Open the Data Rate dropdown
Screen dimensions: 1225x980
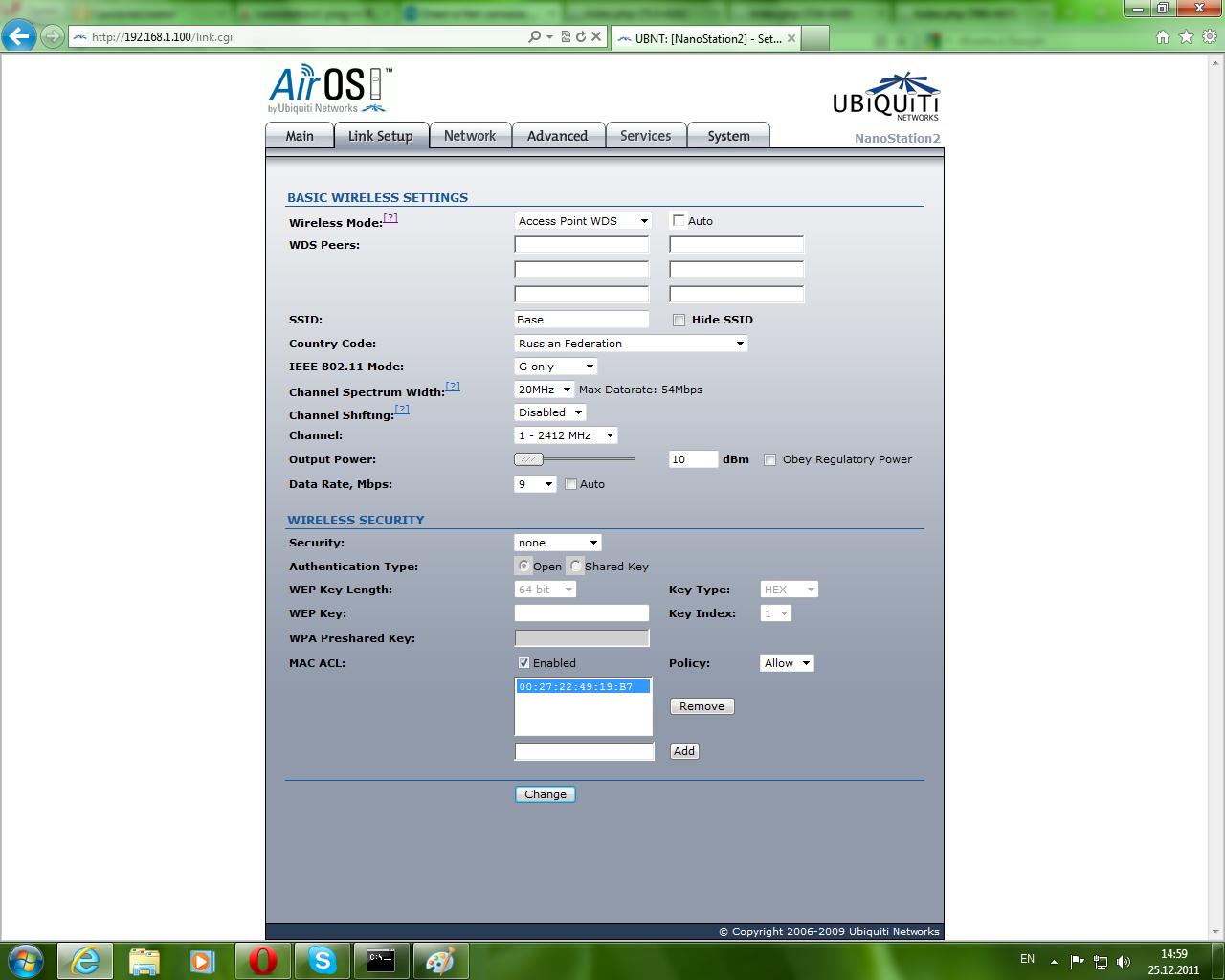pyautogui.click(x=535, y=484)
